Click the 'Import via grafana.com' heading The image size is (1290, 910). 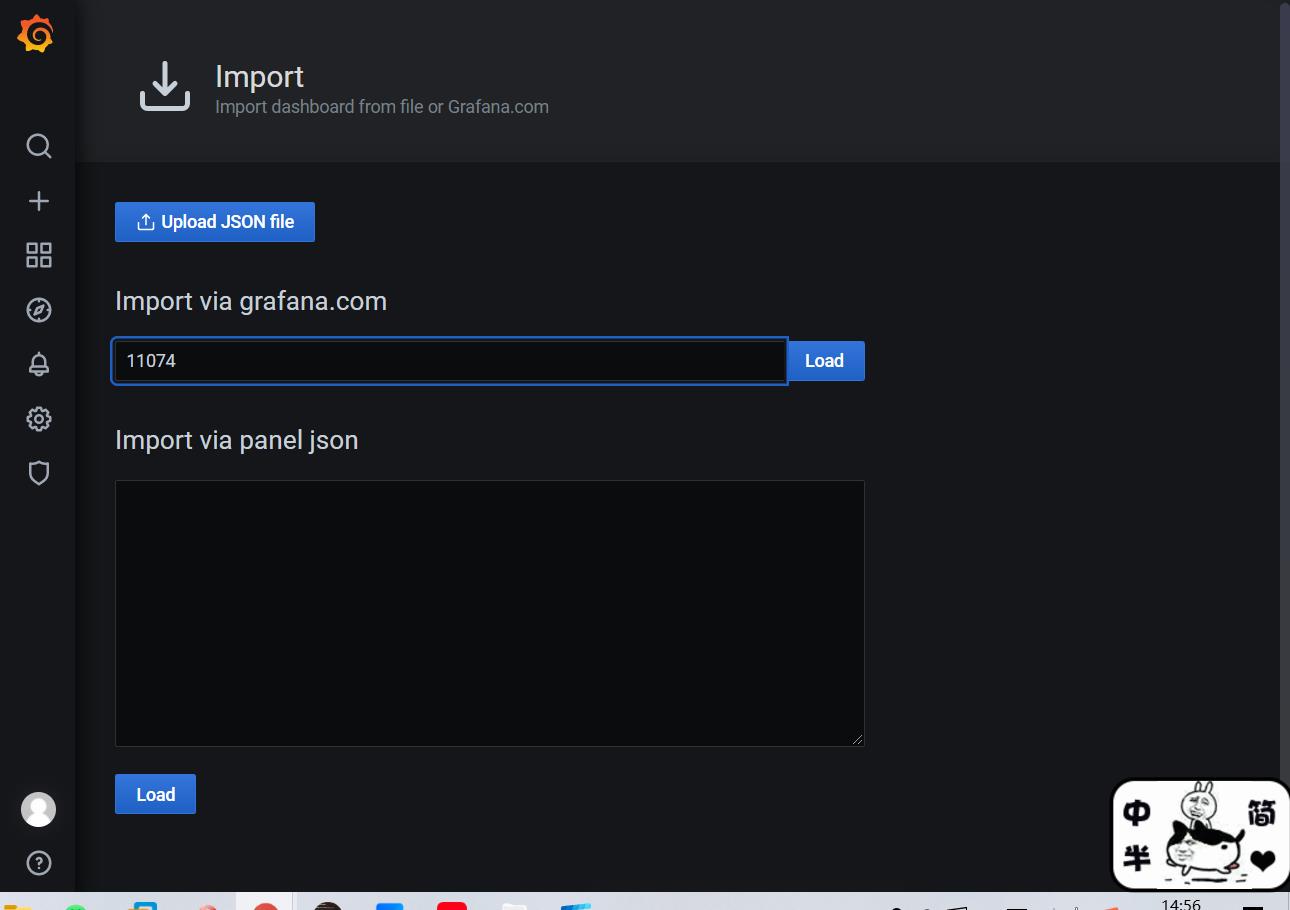(251, 301)
